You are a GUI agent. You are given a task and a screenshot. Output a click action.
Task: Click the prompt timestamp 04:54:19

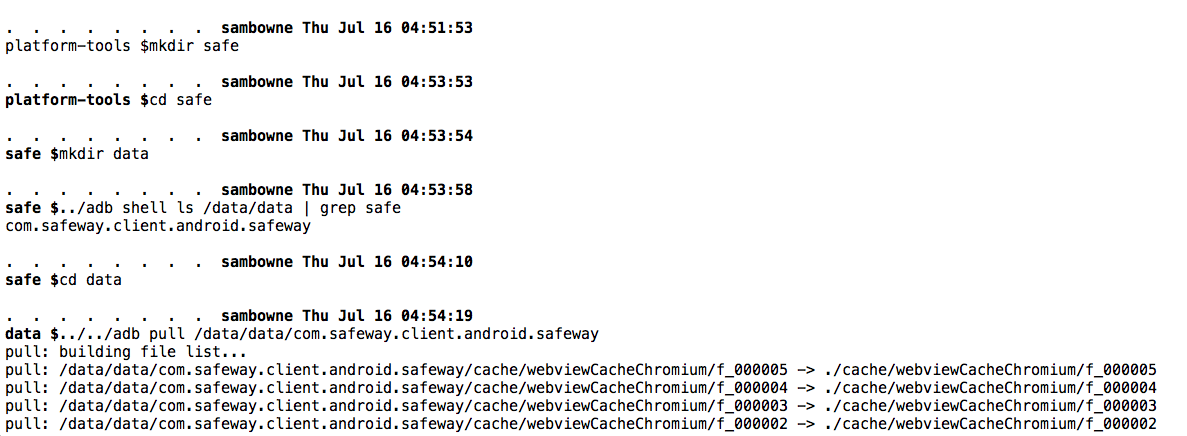pos(439,316)
